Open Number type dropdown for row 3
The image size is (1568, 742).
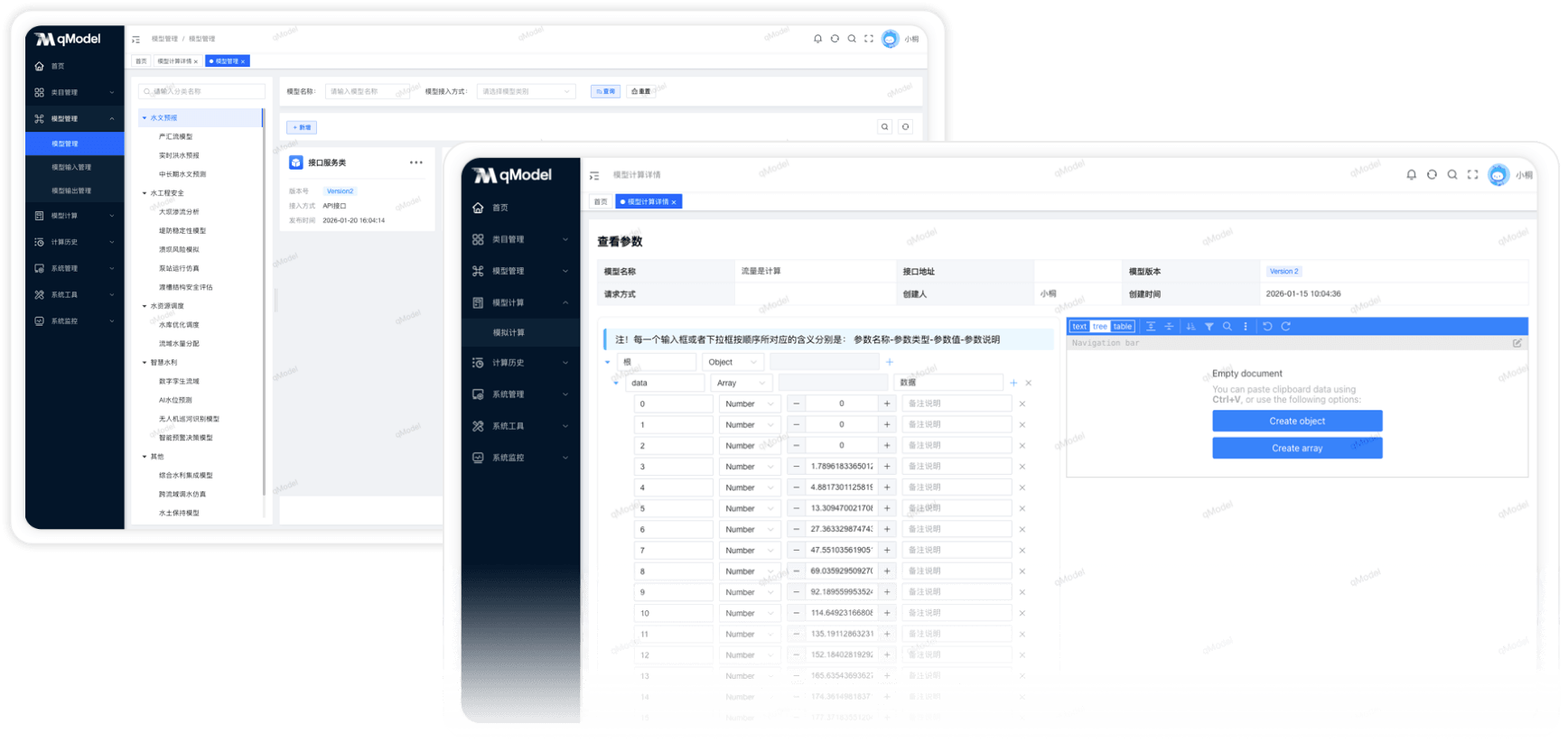(749, 467)
